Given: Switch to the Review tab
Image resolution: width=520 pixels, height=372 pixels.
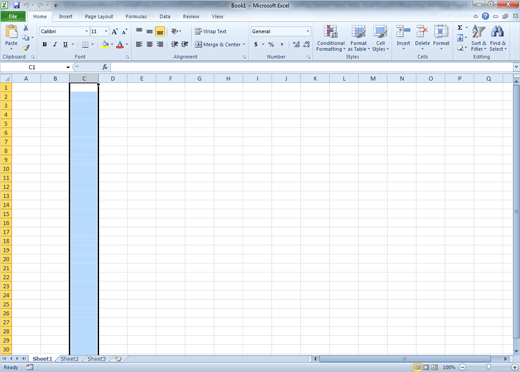Looking at the screenshot, I should point(191,16).
